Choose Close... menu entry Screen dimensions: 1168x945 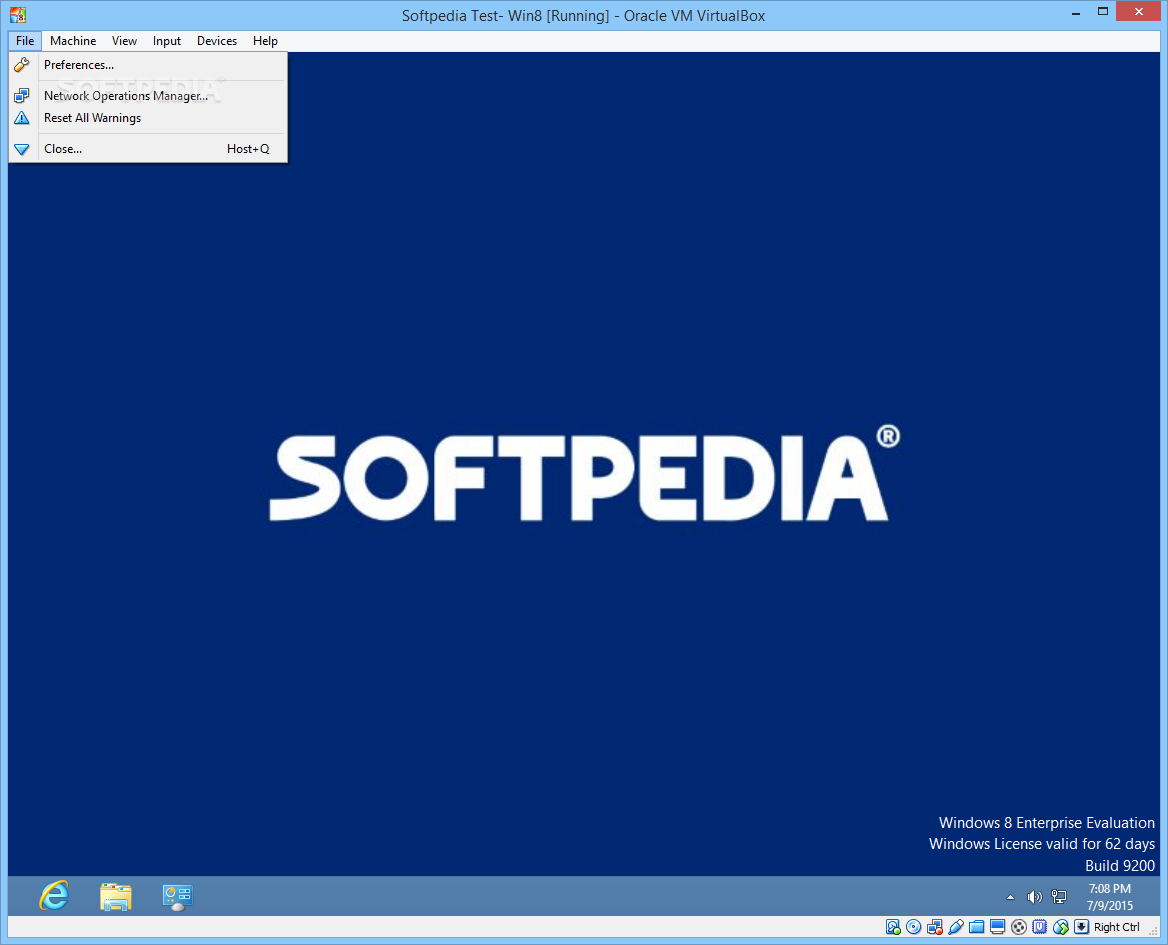click(147, 149)
